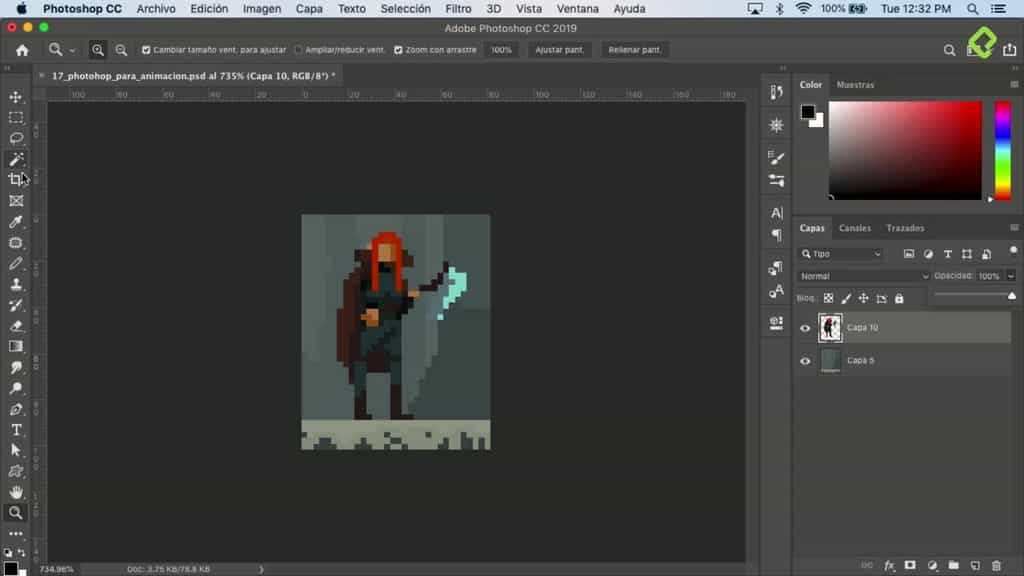Create a new layer group
Image resolution: width=1024 pixels, height=576 pixels.
953,566
